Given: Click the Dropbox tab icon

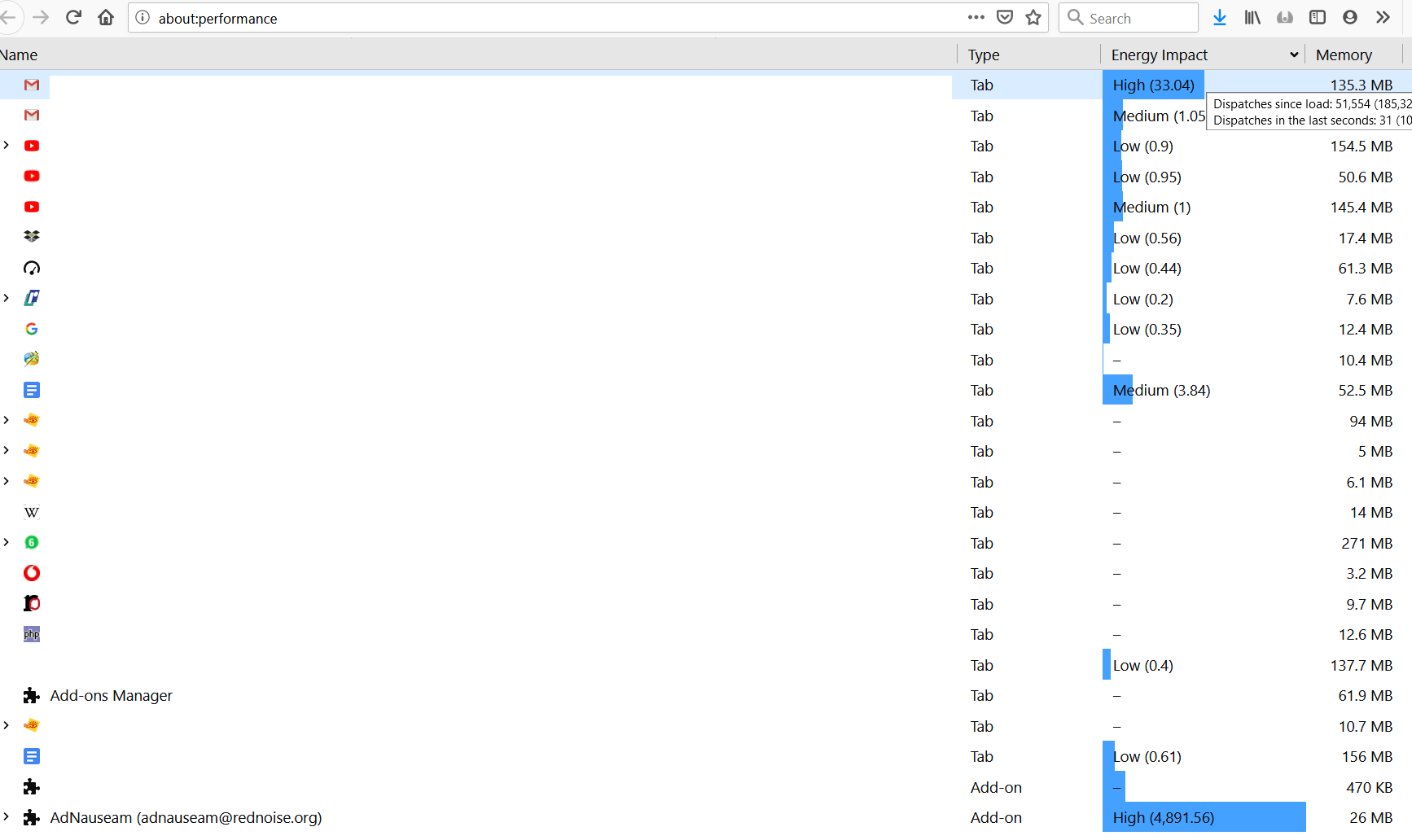Looking at the screenshot, I should click(x=32, y=237).
